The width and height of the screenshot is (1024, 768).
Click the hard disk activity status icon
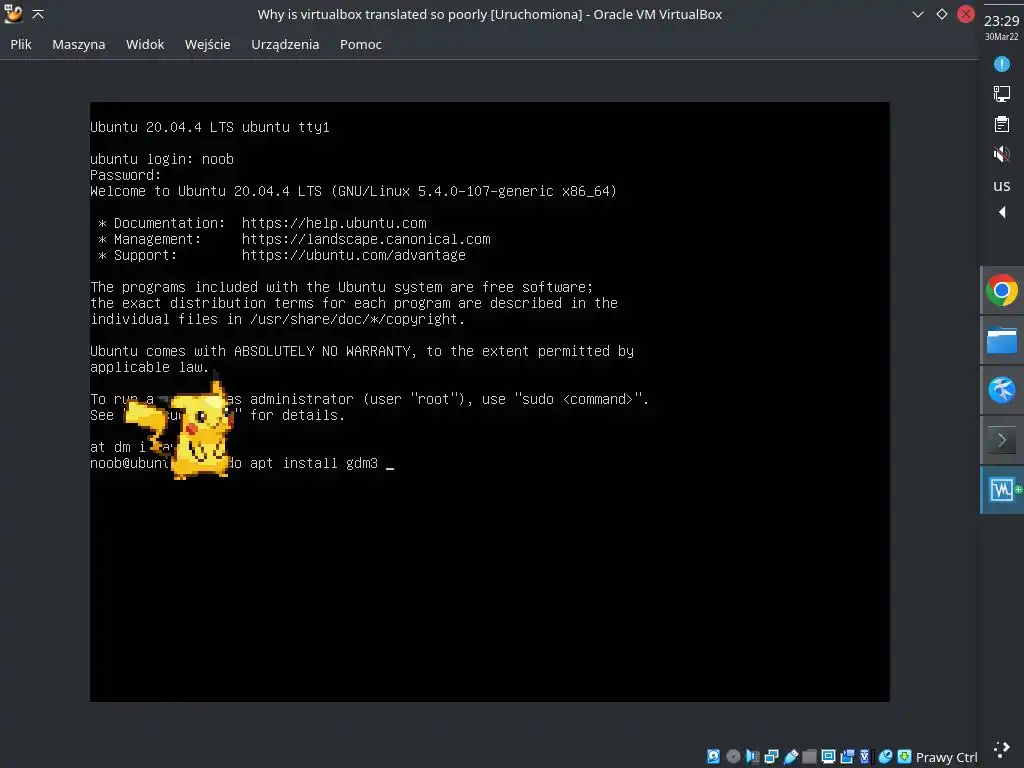tap(713, 756)
